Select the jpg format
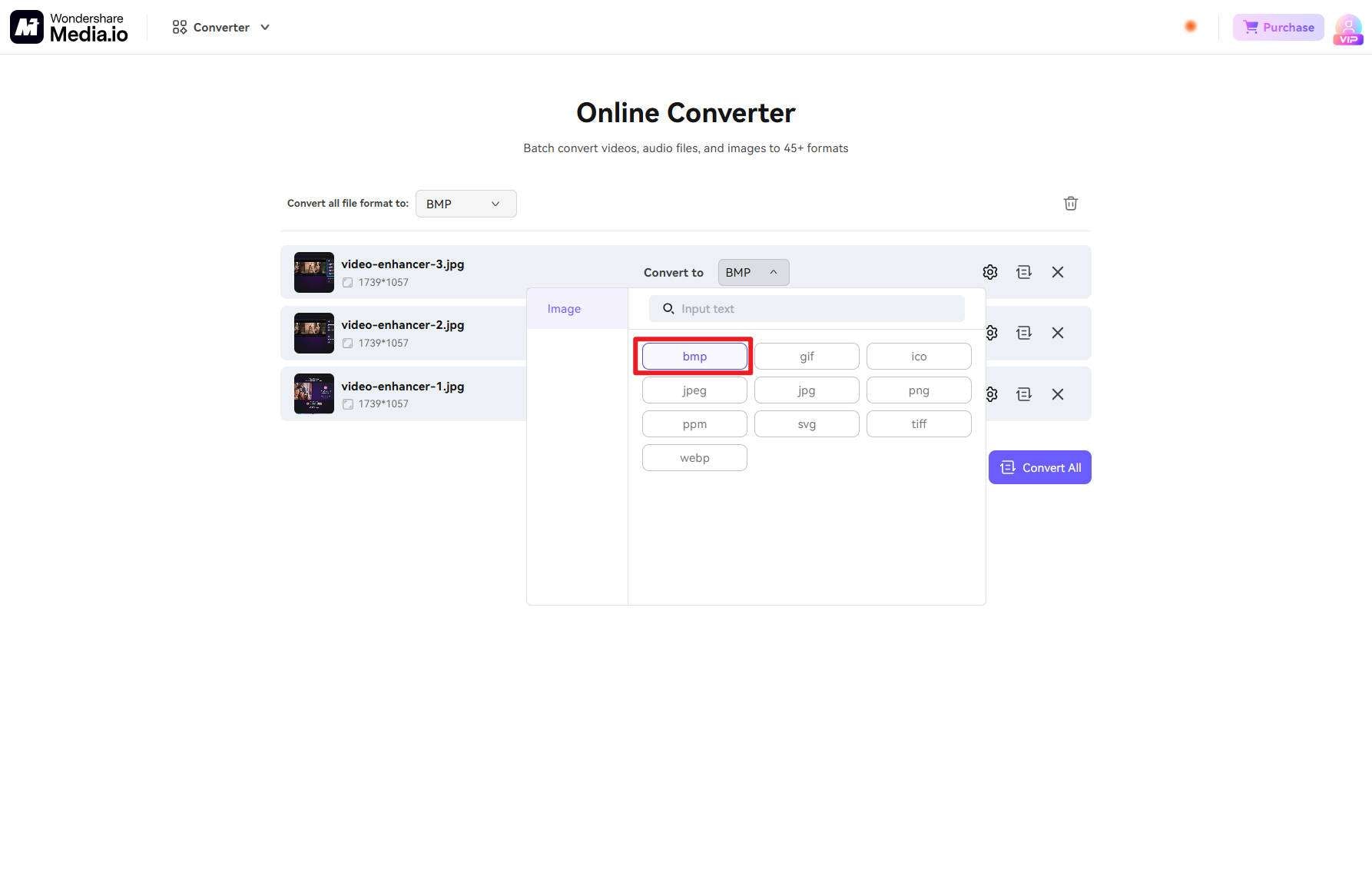This screenshot has height=893, width=1372. tap(807, 390)
